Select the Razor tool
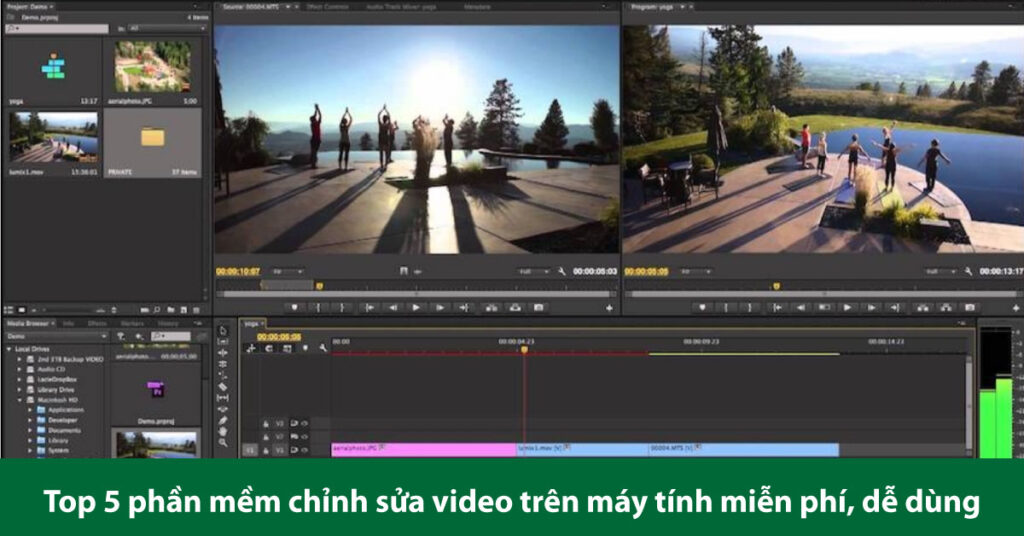Screen dimensions: 1024x536 click(223, 386)
